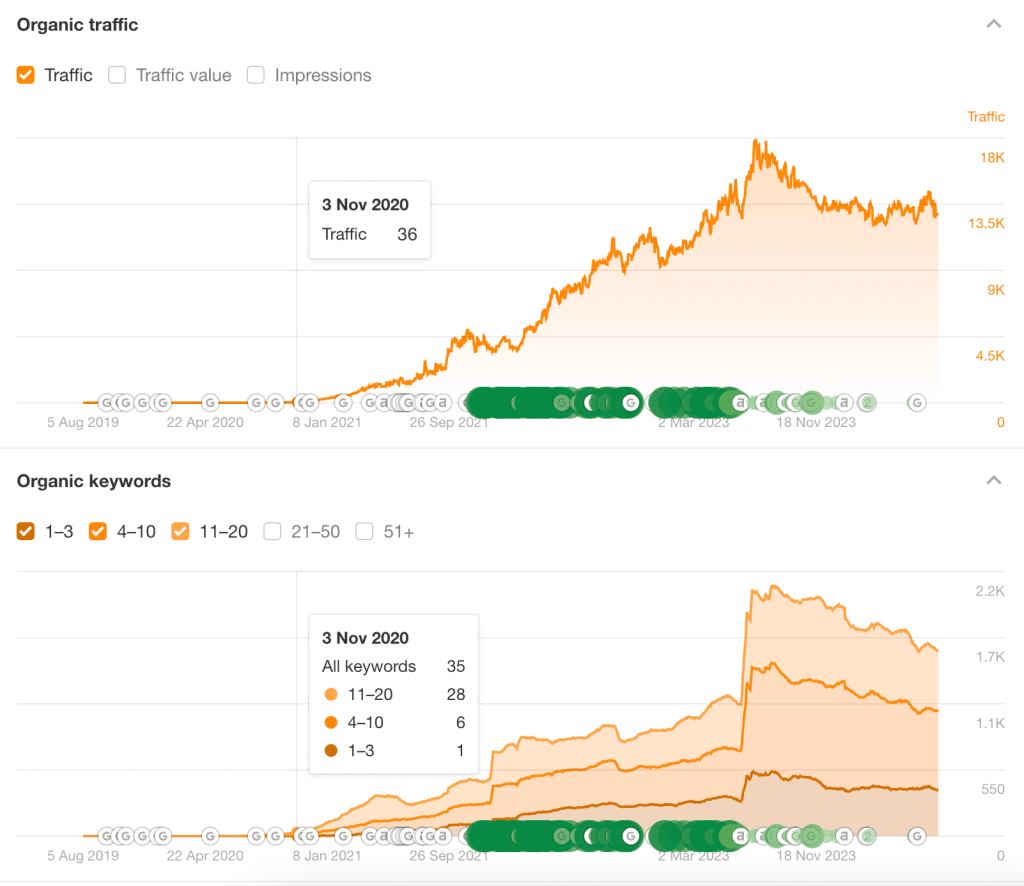1024x886 pixels.
Task: Click the isolated rightmost update marker on the keywords chart
Action: [916, 835]
